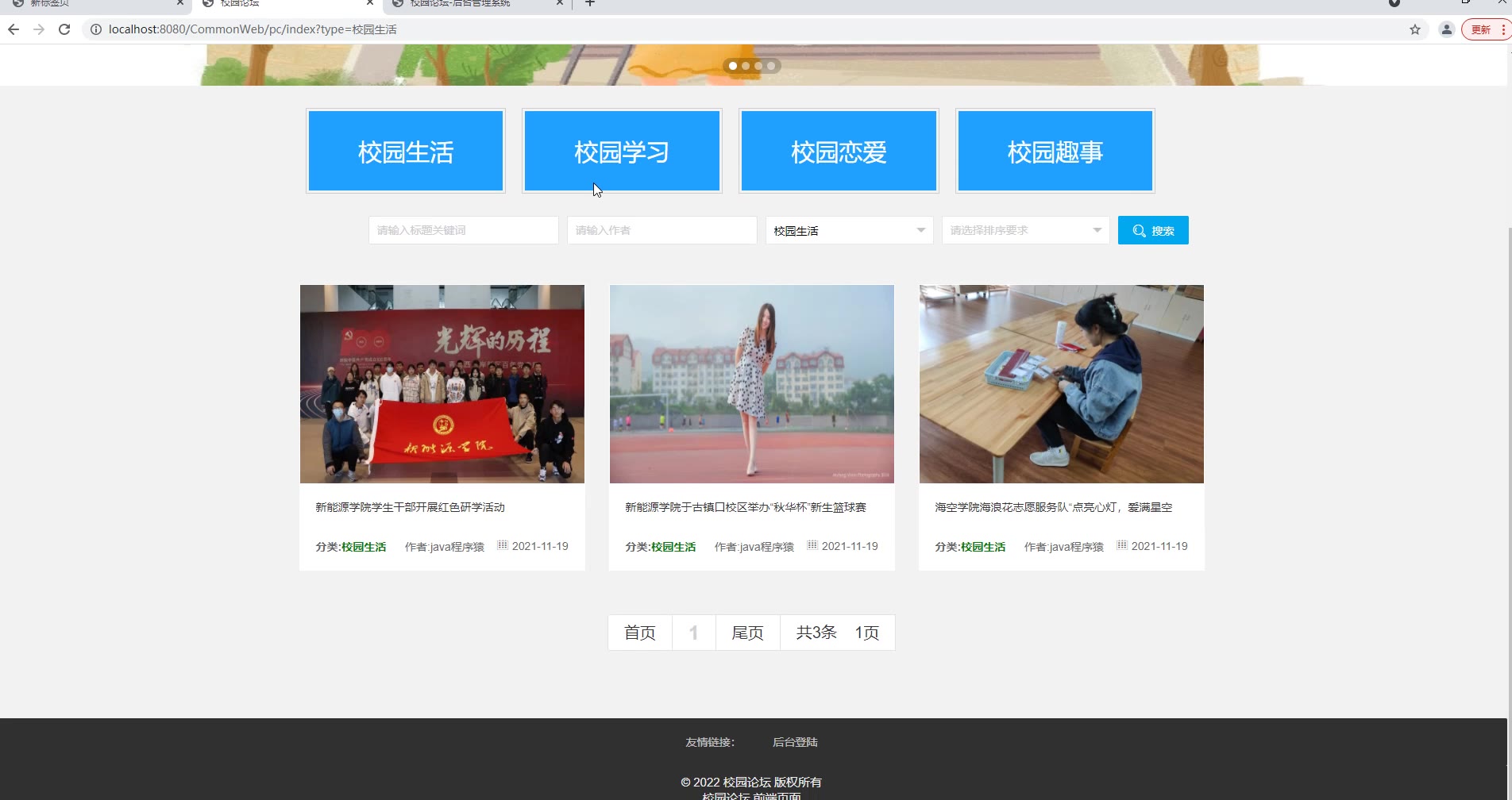Open the browser profile avatar menu

1447,29
